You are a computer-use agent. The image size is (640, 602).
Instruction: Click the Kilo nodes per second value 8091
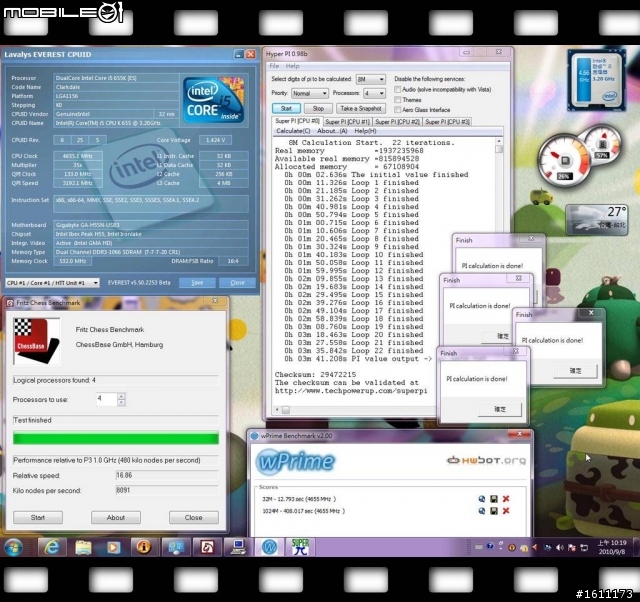[167, 490]
